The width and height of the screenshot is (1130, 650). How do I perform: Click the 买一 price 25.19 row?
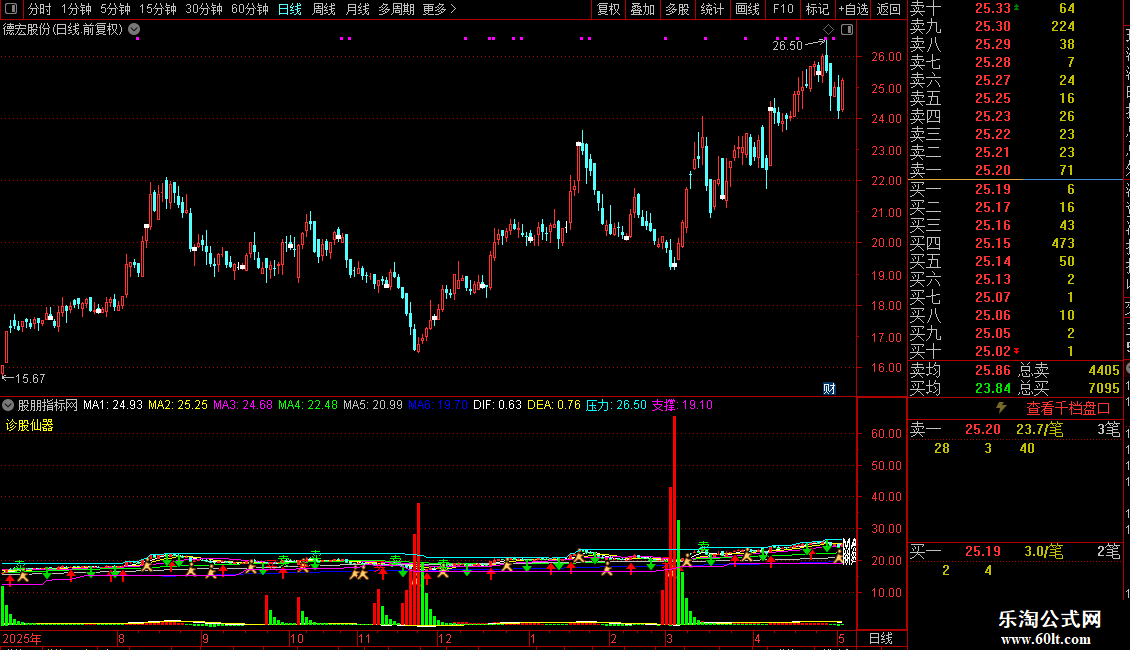click(x=1016, y=189)
